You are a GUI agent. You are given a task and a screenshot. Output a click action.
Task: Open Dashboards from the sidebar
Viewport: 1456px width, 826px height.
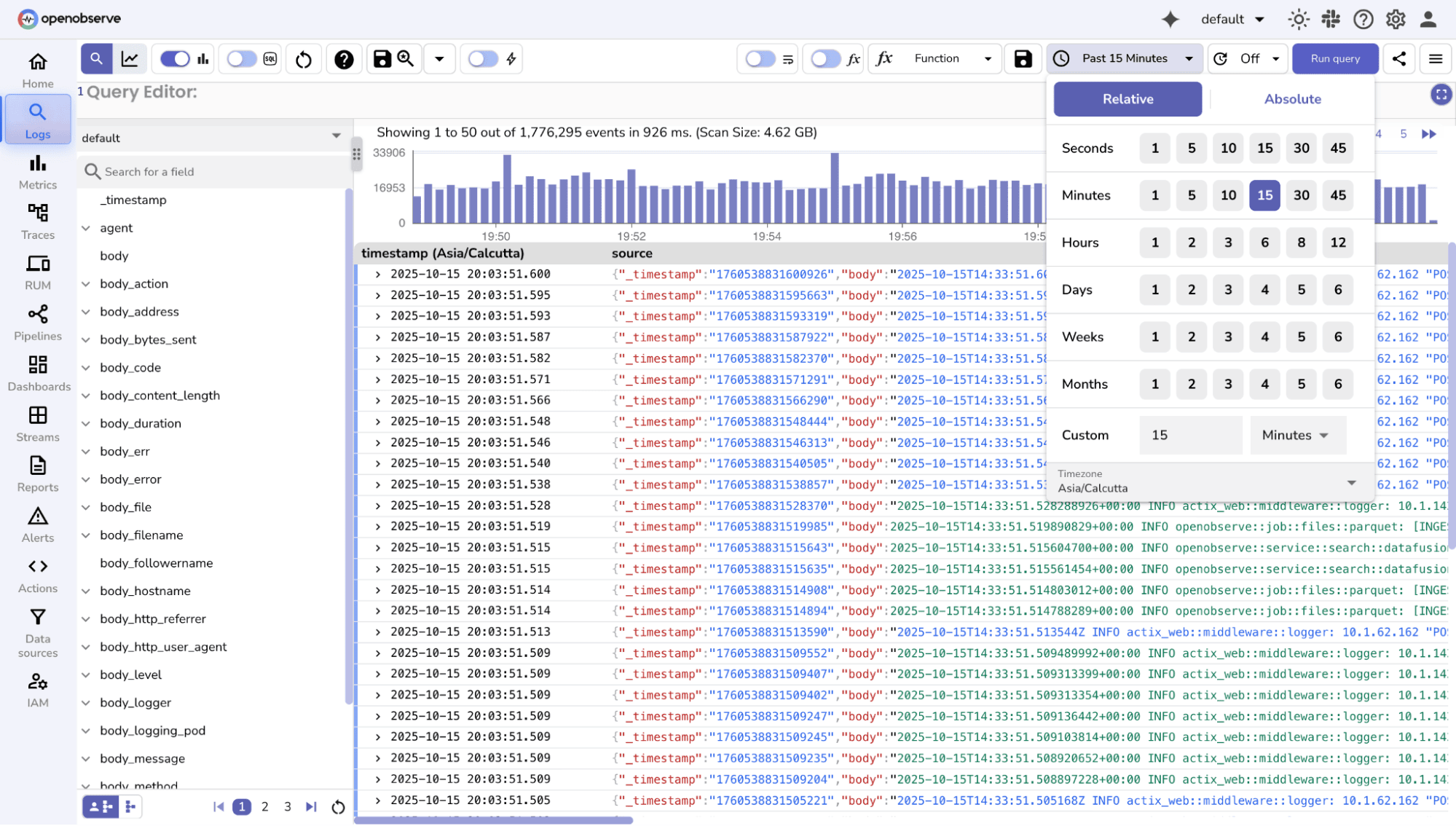[39, 374]
